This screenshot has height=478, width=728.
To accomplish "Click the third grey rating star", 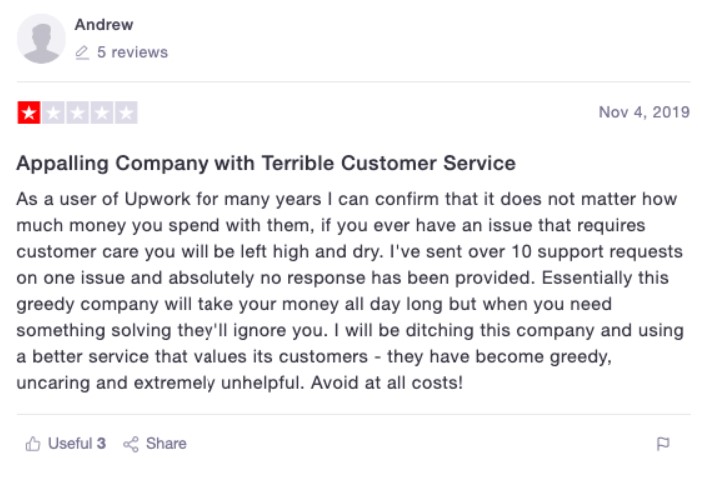I will pos(78,113).
